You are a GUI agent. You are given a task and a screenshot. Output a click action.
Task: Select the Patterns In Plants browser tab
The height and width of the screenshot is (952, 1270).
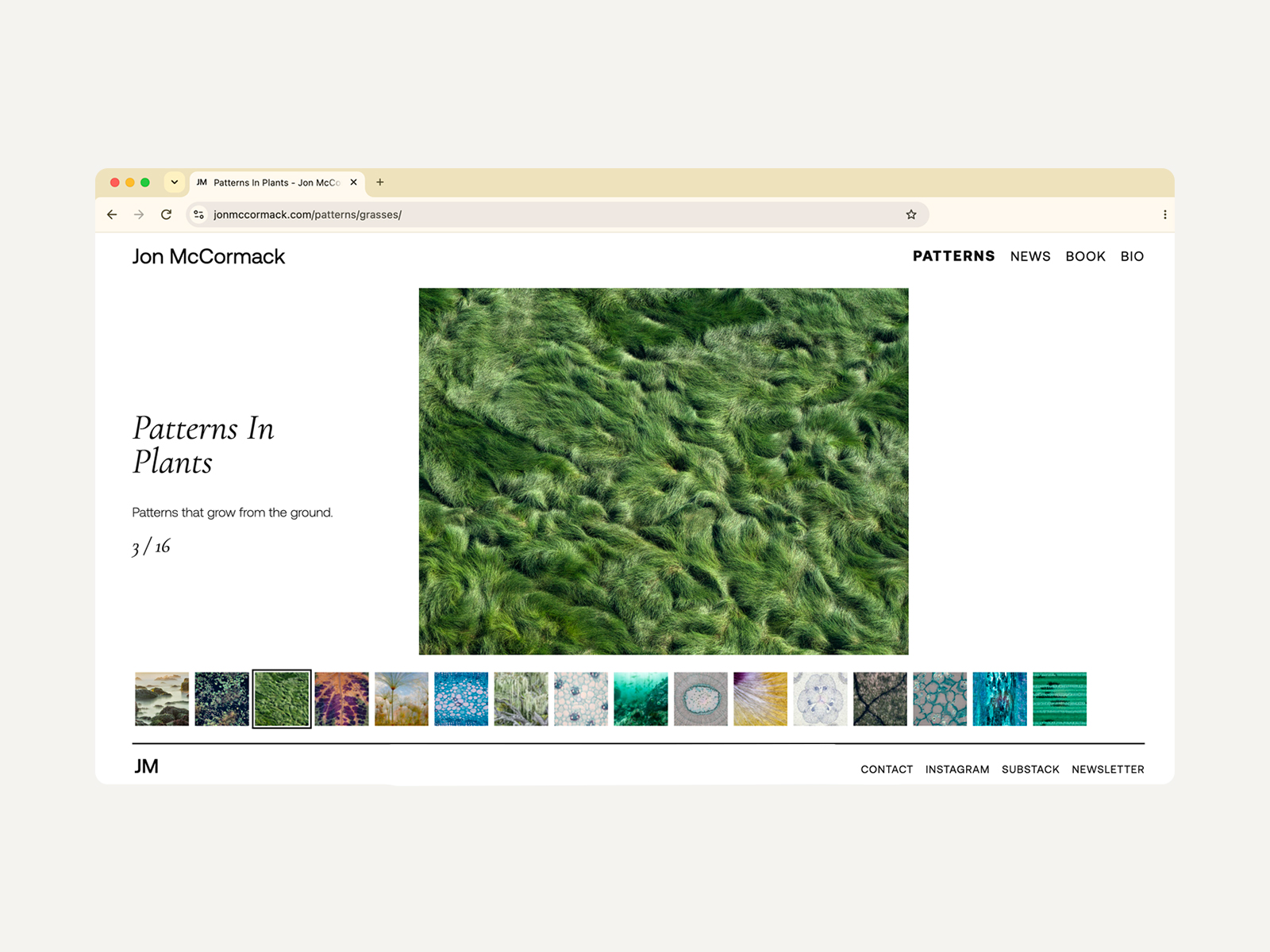pyautogui.click(x=277, y=182)
